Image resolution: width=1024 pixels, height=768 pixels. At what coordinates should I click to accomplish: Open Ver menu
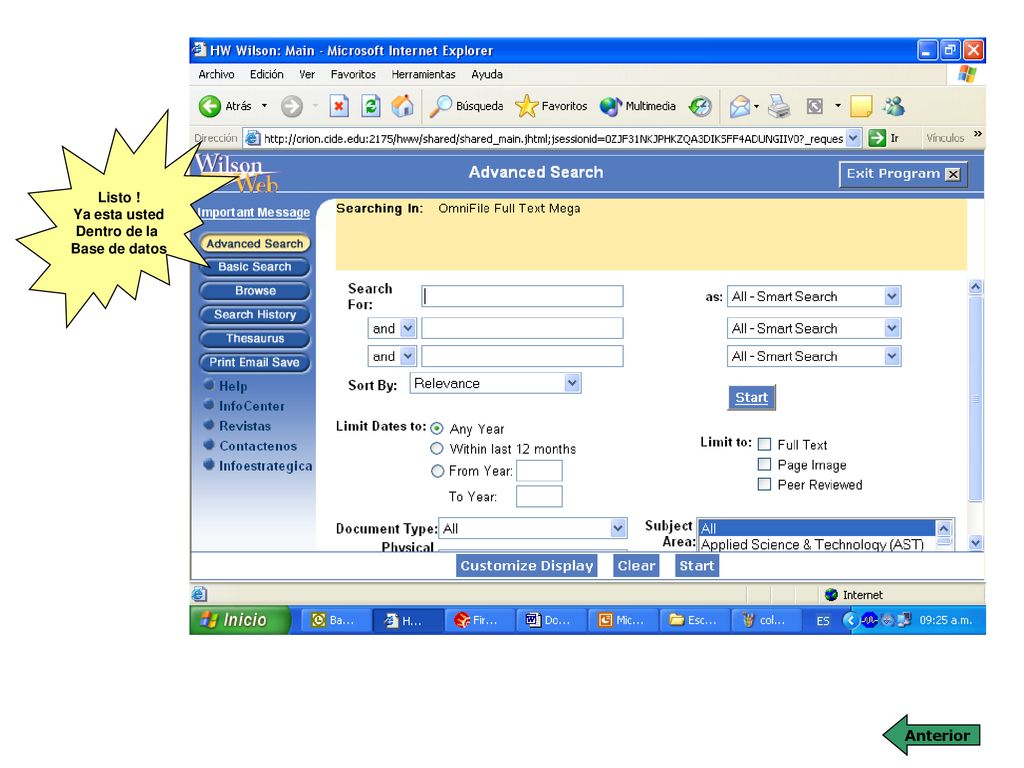(x=307, y=74)
